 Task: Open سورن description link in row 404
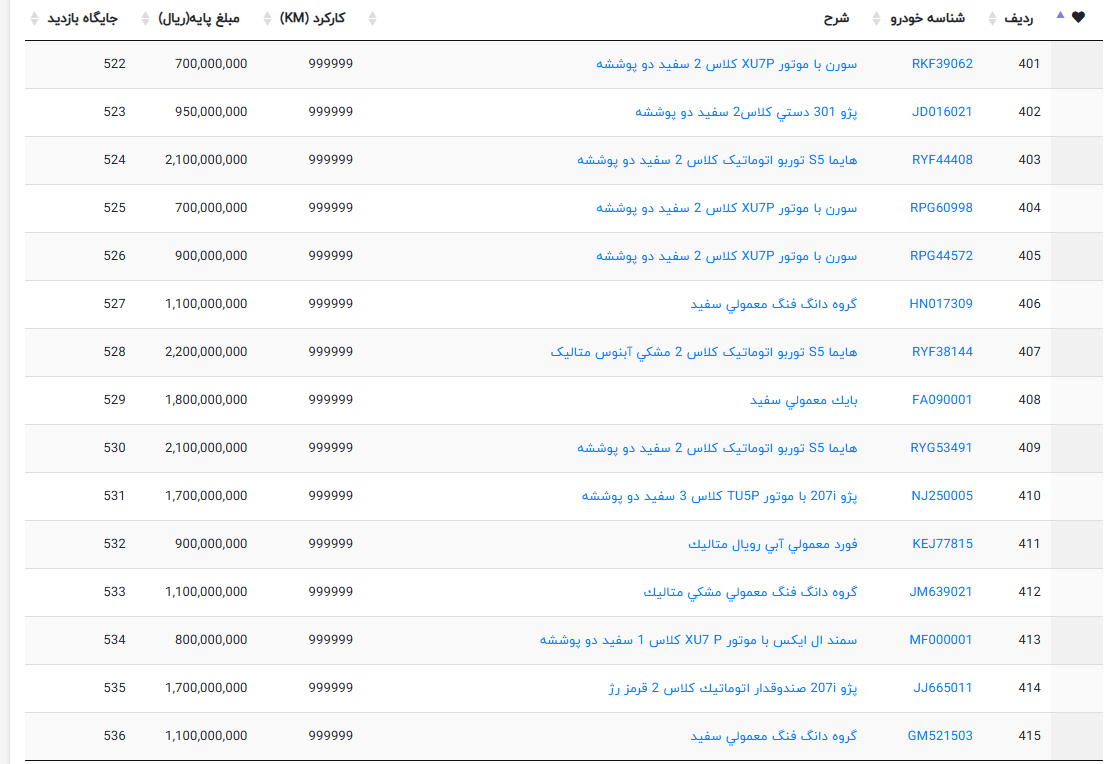727,208
